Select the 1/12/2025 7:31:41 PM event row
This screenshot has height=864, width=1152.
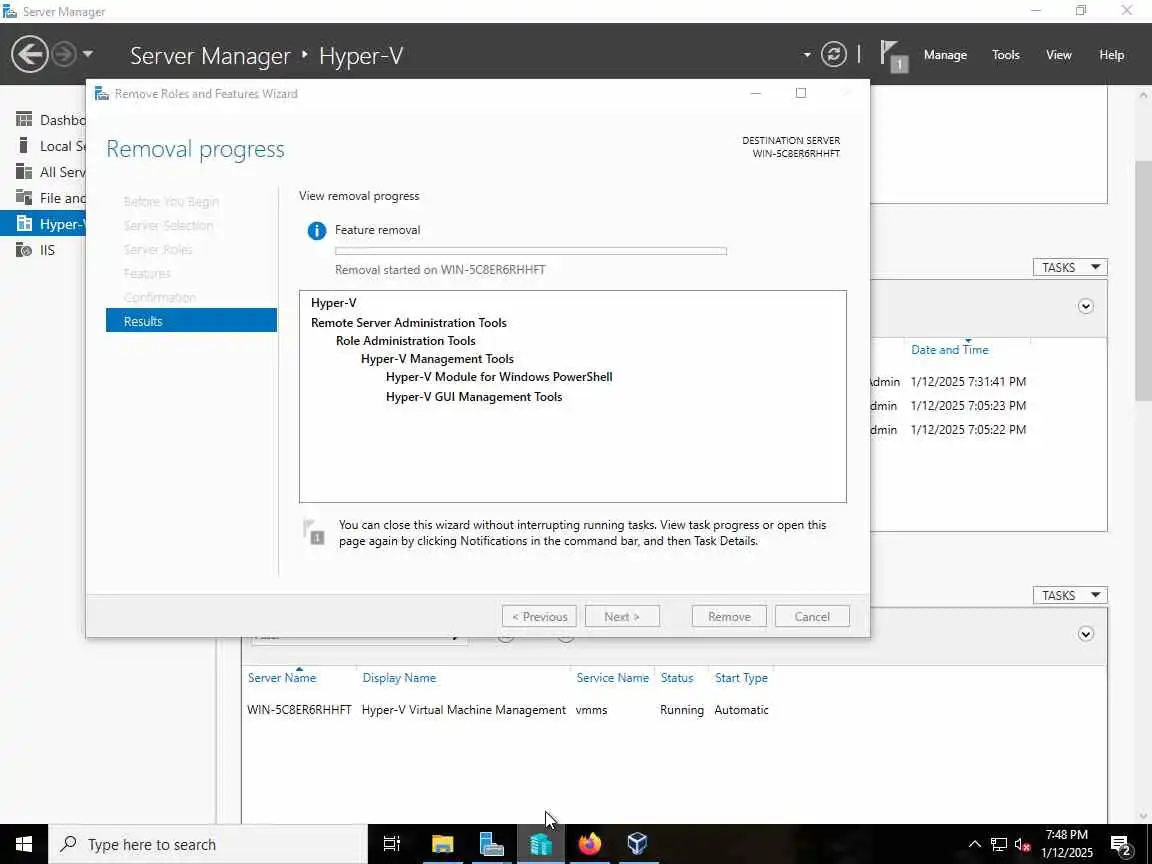(x=988, y=381)
